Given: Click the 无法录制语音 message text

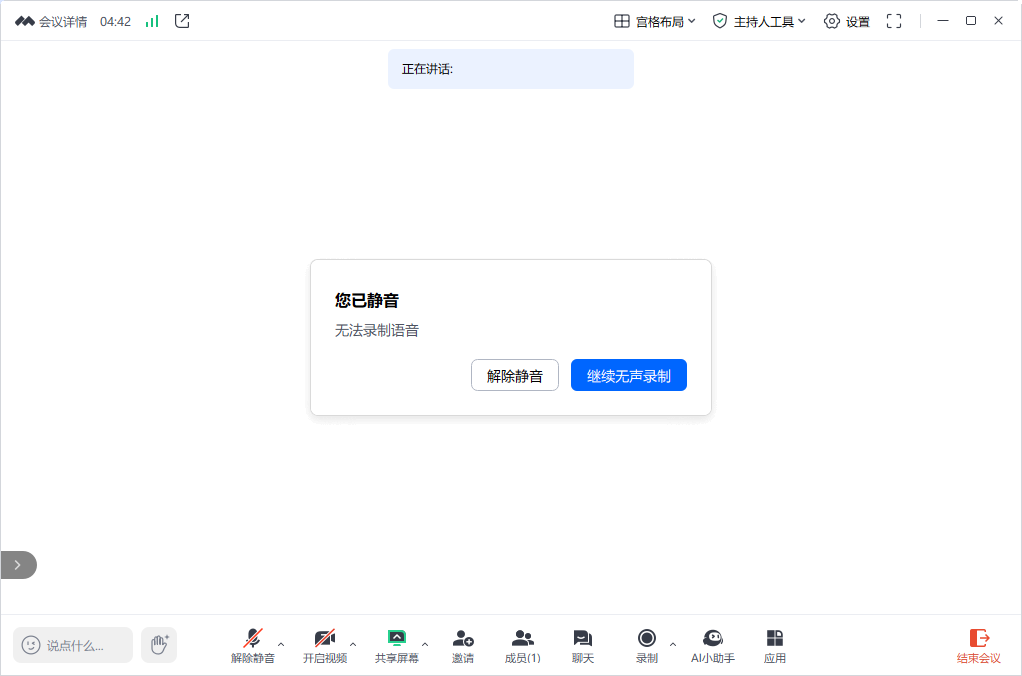Looking at the screenshot, I should click(377, 331).
